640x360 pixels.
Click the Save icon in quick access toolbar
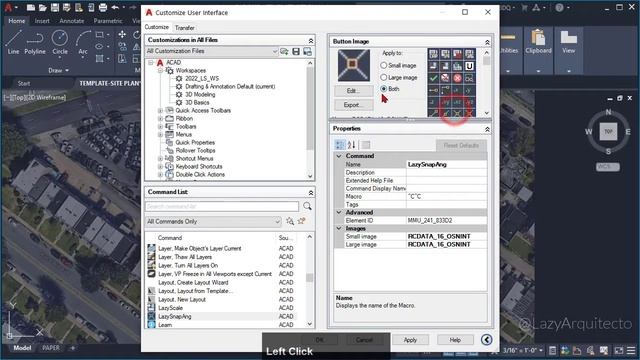tap(55, 7)
